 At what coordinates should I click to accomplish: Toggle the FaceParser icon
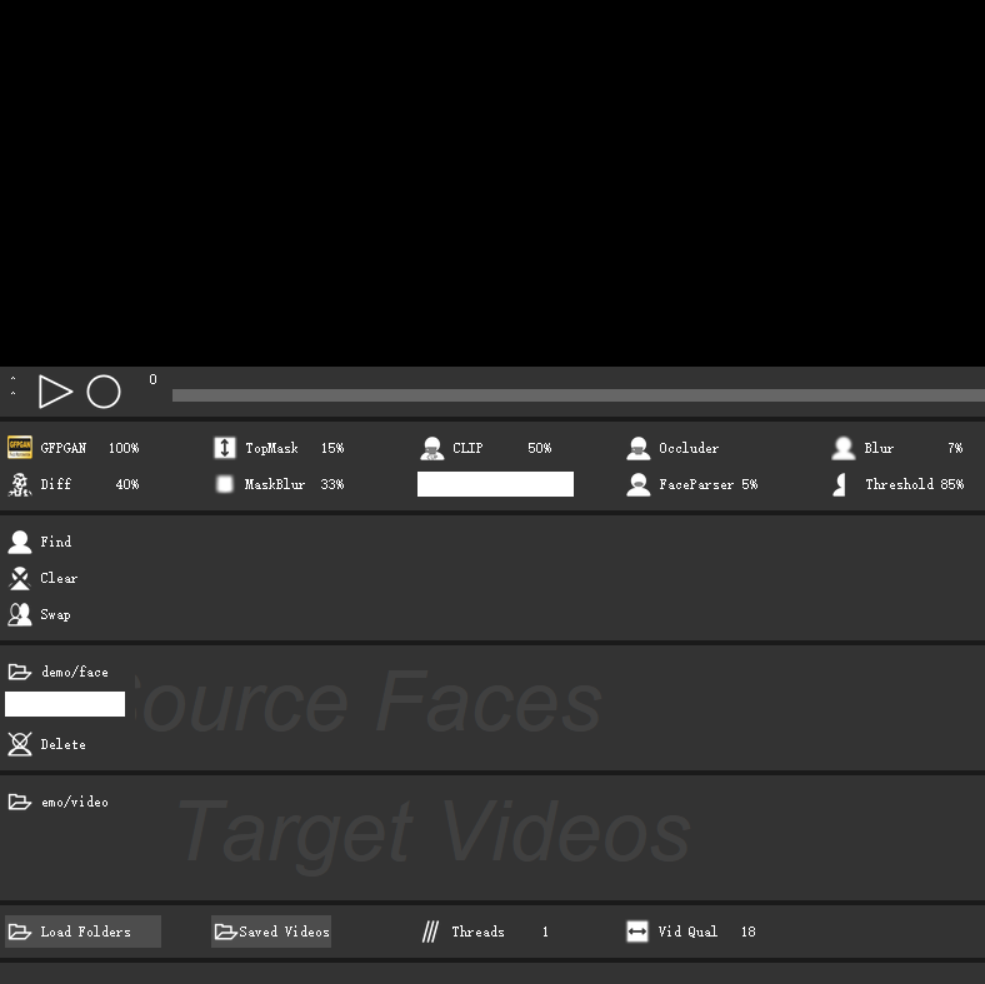tap(638, 484)
